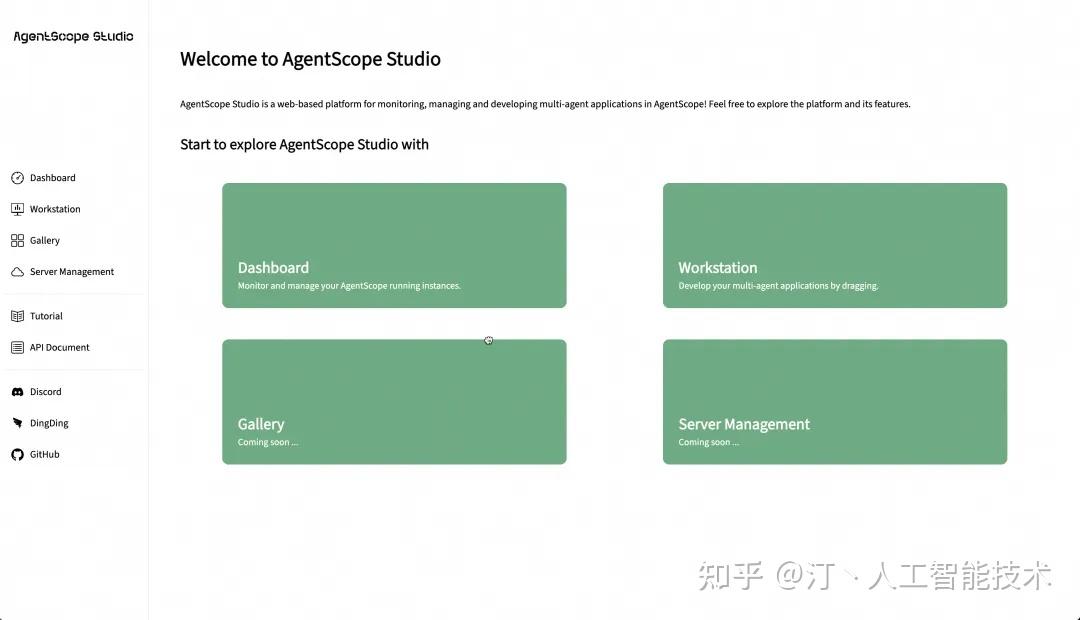
Task: Select Workstation from the sidebar menu
Action: pos(53,208)
